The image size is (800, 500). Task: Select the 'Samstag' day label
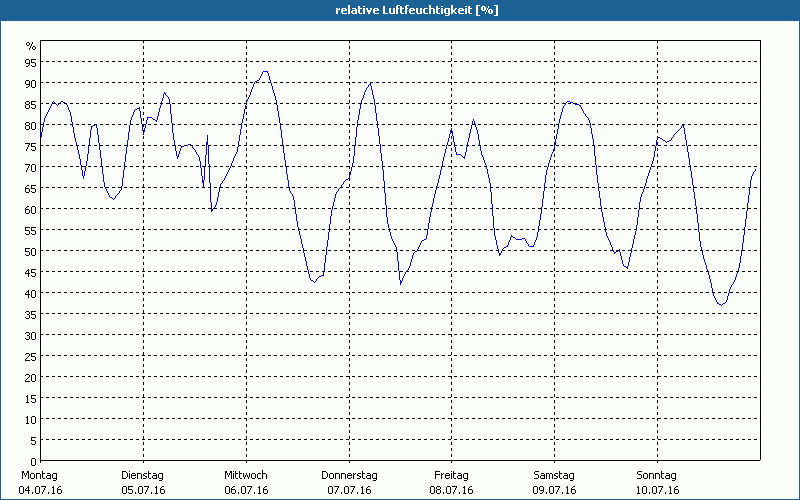coord(554,475)
